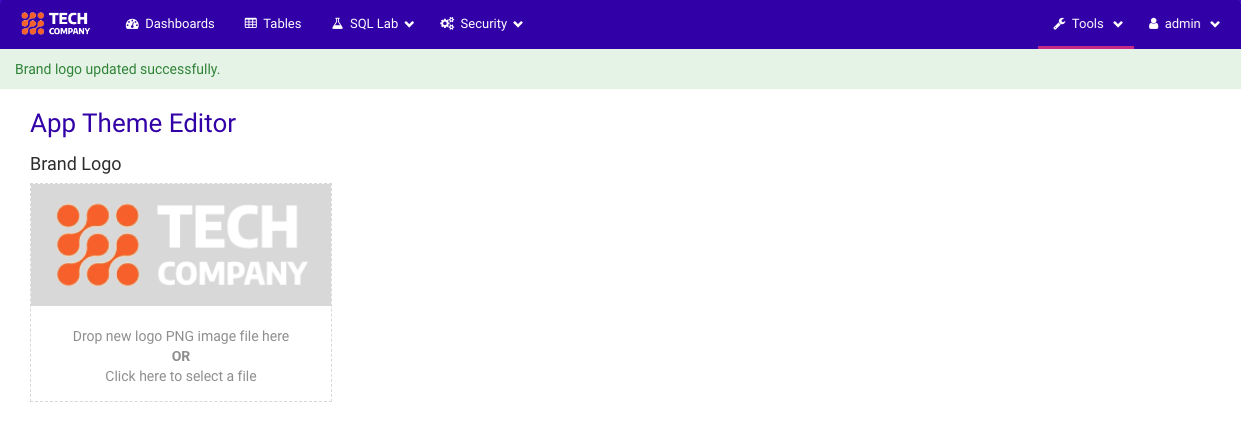Click the 'Brand Logo' section label

point(76,164)
